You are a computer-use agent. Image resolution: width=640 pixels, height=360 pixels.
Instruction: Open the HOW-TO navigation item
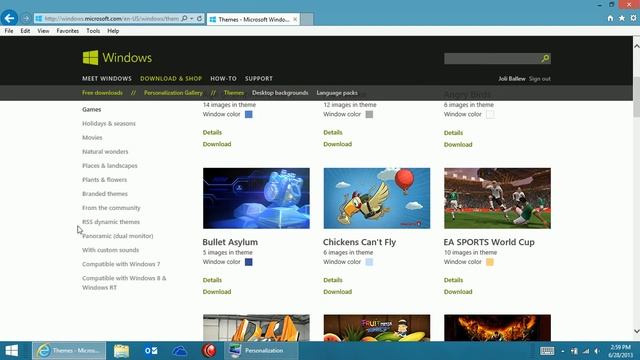(x=224, y=79)
